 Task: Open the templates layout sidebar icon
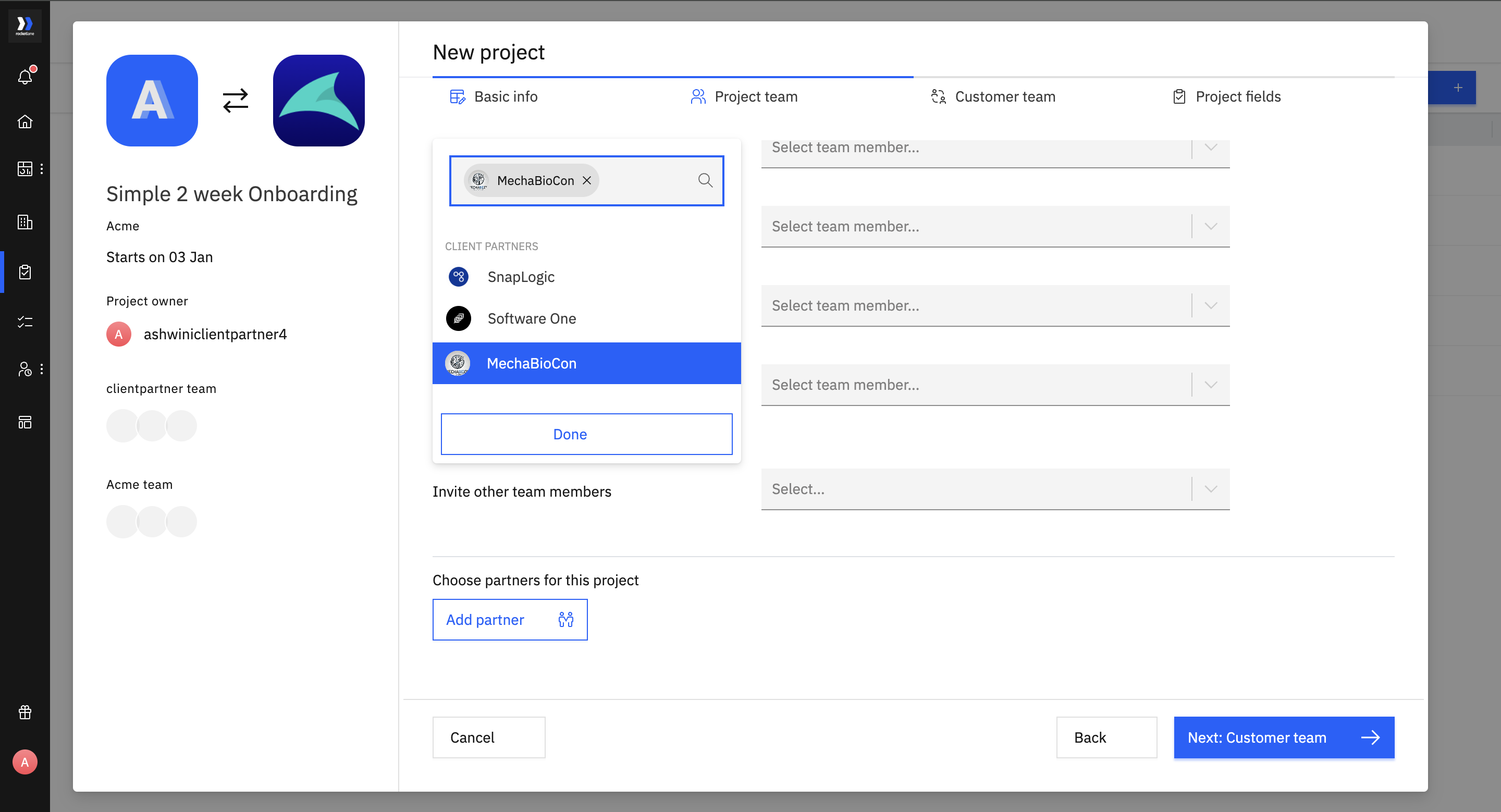(x=24, y=422)
